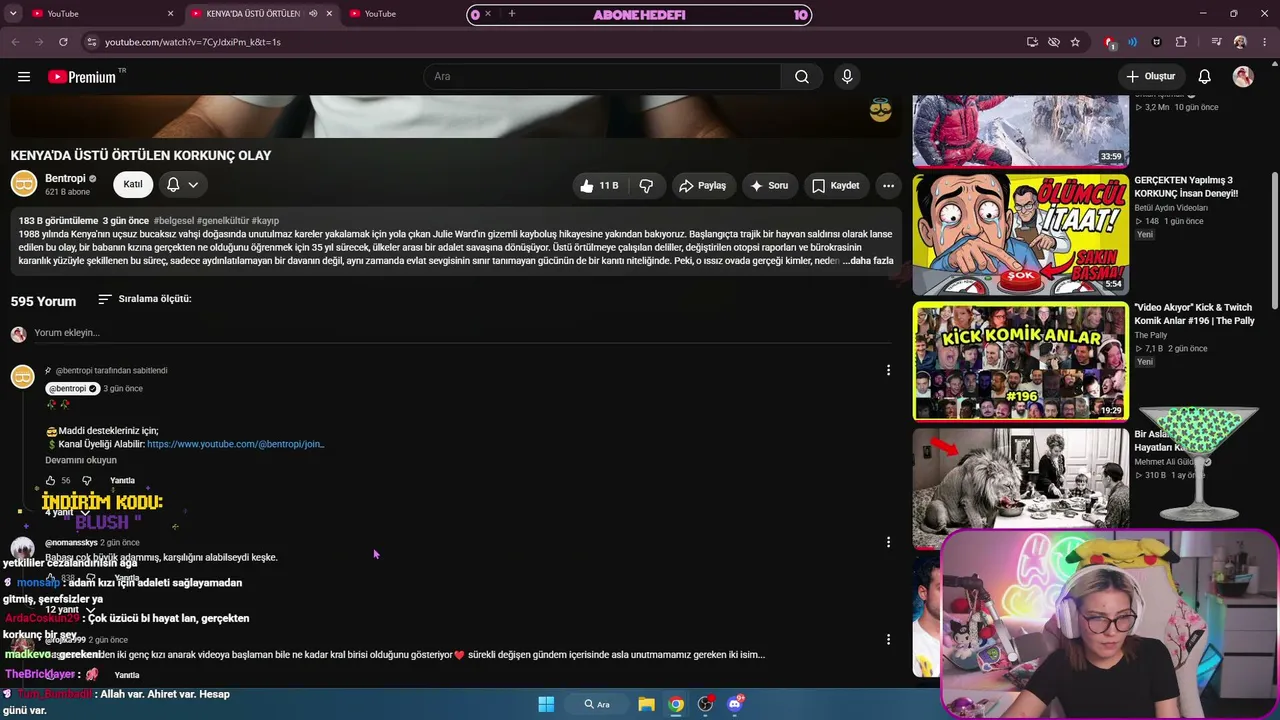View site information in address bar
The width and height of the screenshot is (1280, 720).
click(x=91, y=42)
